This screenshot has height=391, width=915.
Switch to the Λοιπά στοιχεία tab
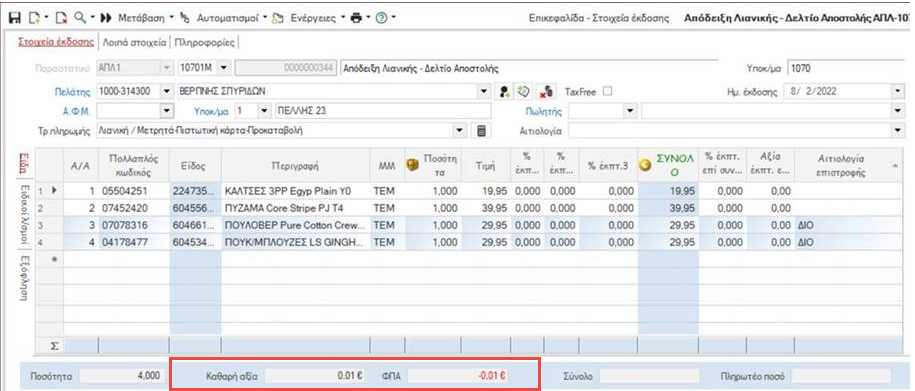pyautogui.click(x=134, y=42)
